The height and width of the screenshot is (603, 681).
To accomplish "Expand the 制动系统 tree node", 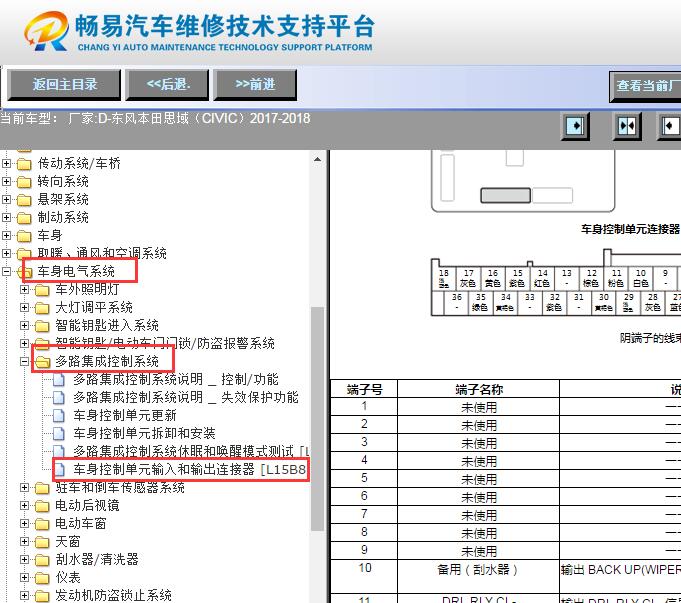I will (x=7, y=217).
